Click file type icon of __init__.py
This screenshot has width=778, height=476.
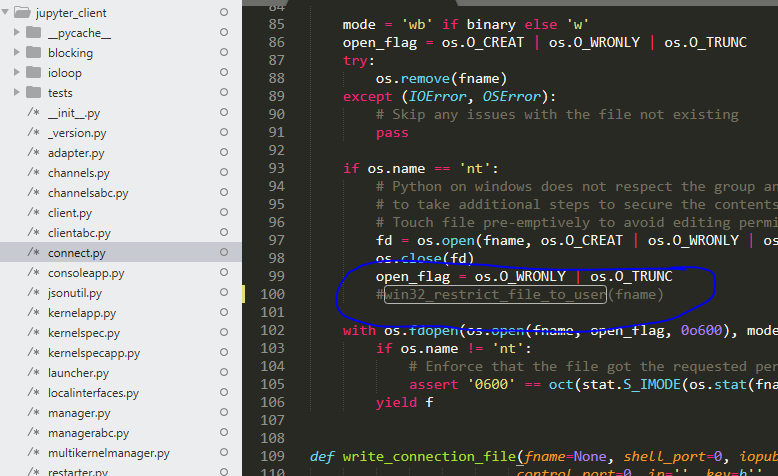point(34,112)
